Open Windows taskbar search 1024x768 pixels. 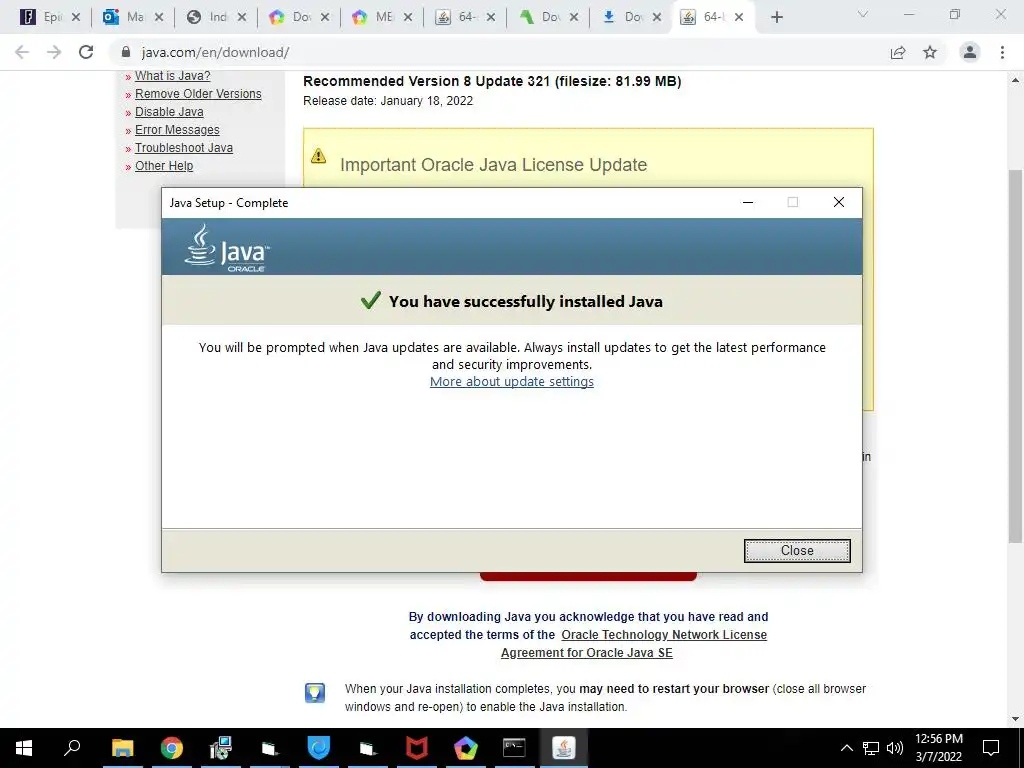click(x=72, y=748)
